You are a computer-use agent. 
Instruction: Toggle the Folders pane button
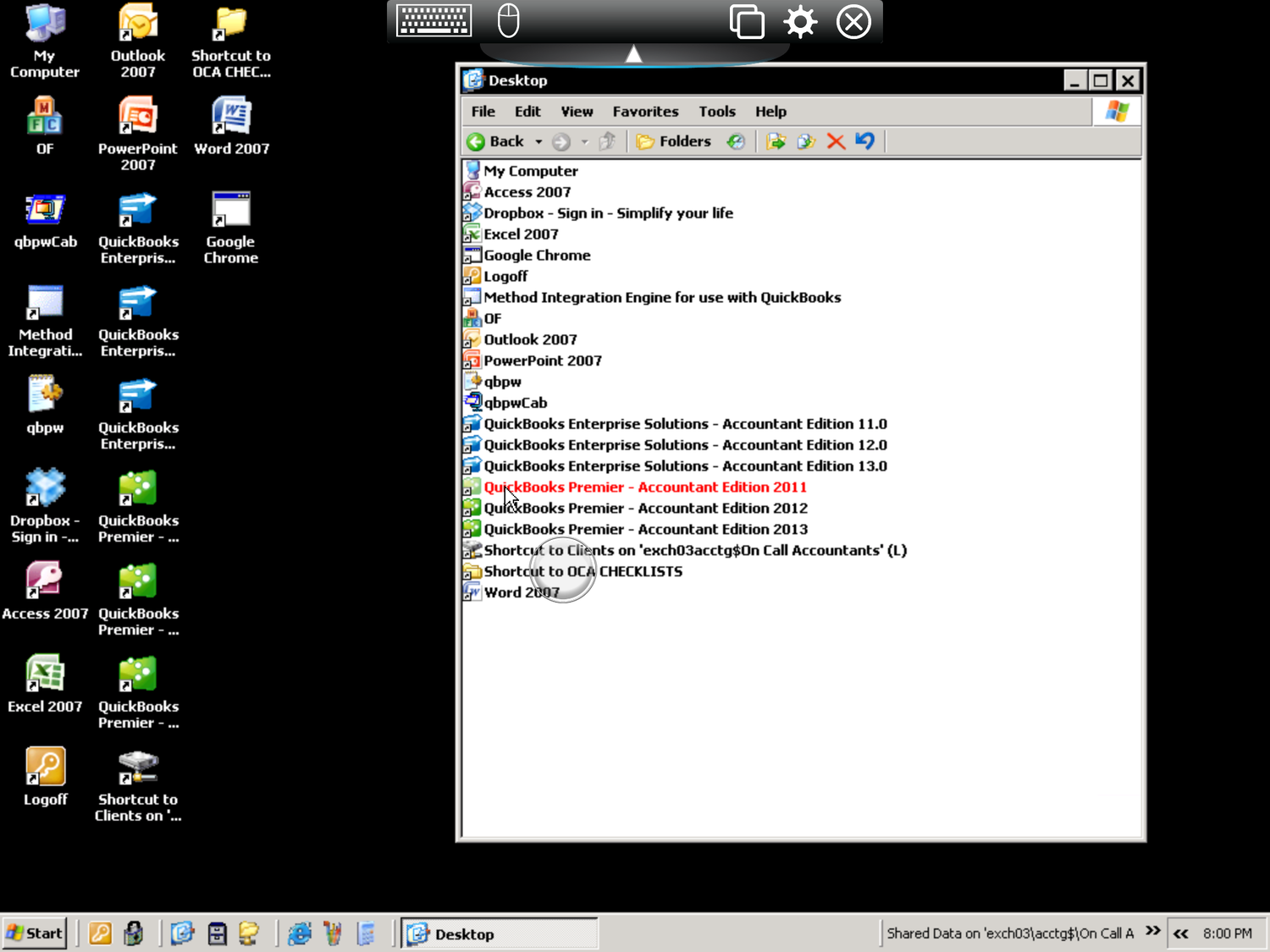[x=674, y=141]
